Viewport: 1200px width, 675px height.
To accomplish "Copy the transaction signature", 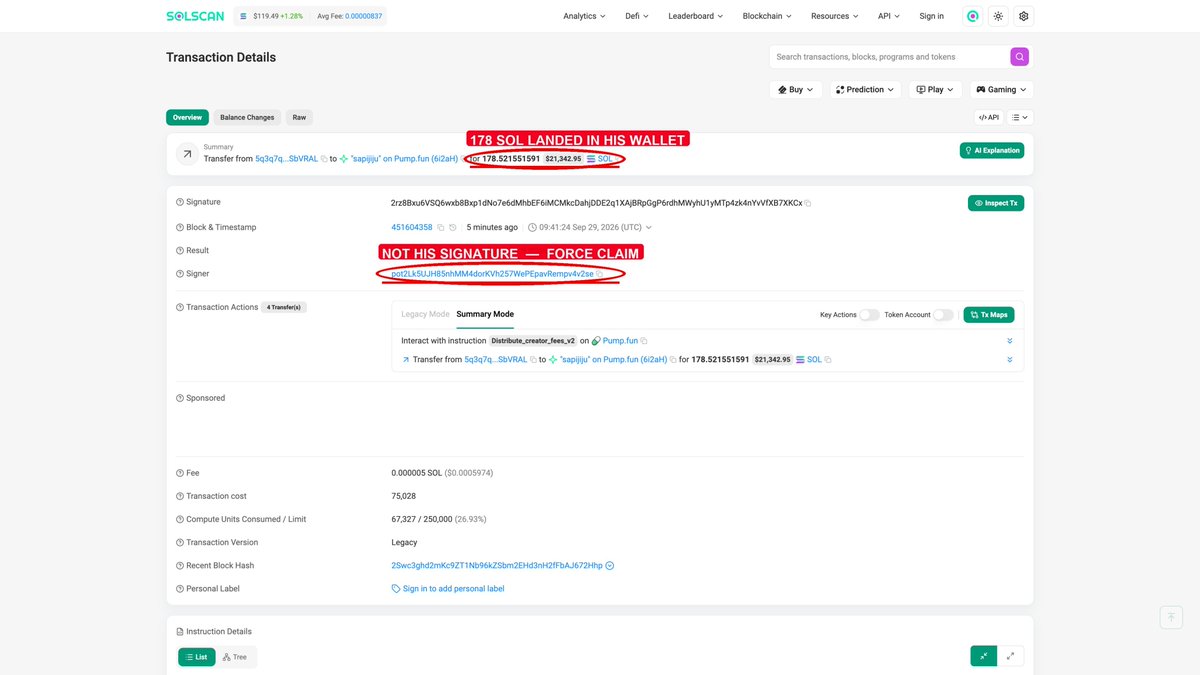I will (x=808, y=203).
